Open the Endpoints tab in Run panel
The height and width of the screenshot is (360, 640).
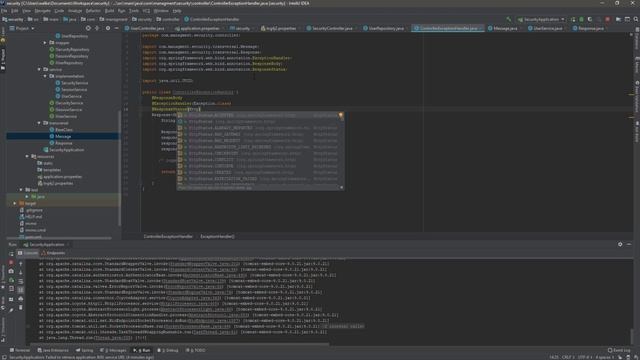(53, 253)
